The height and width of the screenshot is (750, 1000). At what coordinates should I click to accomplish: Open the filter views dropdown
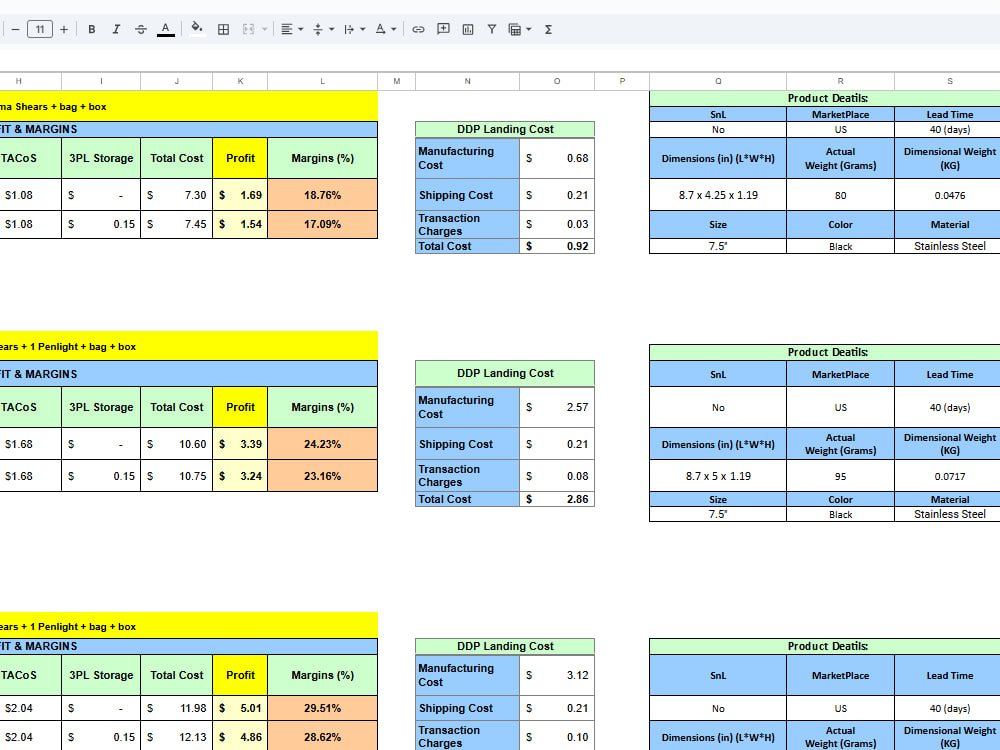point(520,29)
